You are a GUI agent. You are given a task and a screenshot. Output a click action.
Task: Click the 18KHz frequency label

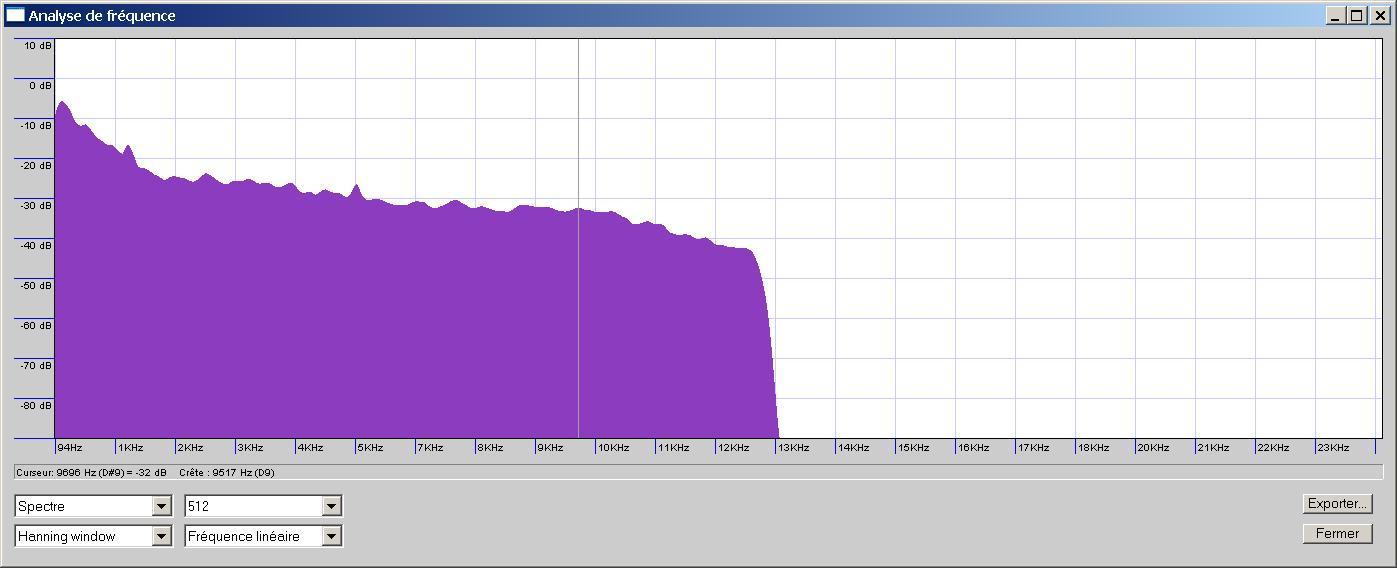pos(1093,447)
